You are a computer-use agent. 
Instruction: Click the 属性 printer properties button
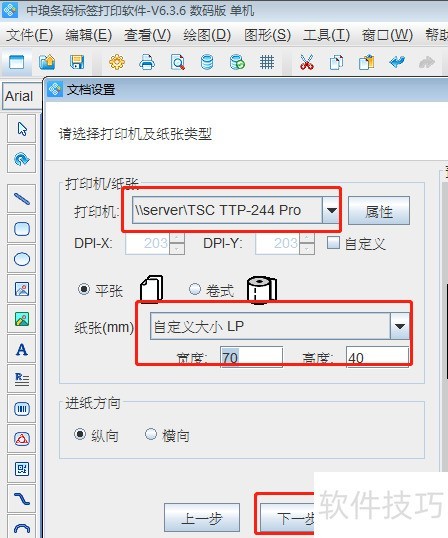pyautogui.click(x=379, y=211)
